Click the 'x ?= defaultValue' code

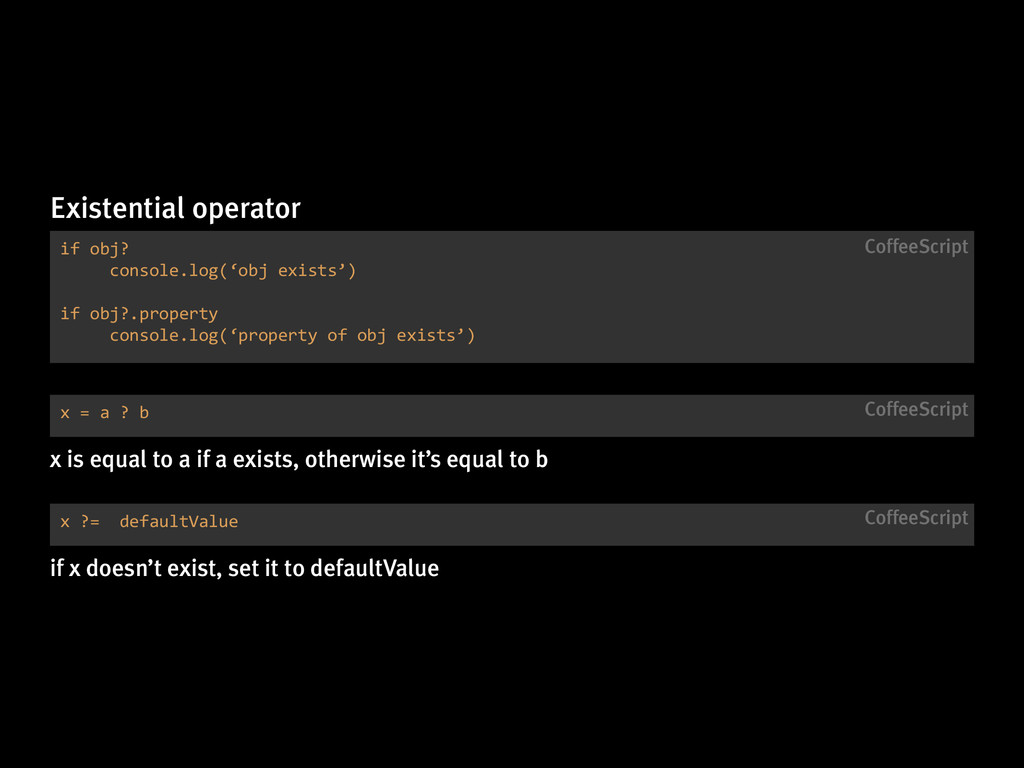149,522
